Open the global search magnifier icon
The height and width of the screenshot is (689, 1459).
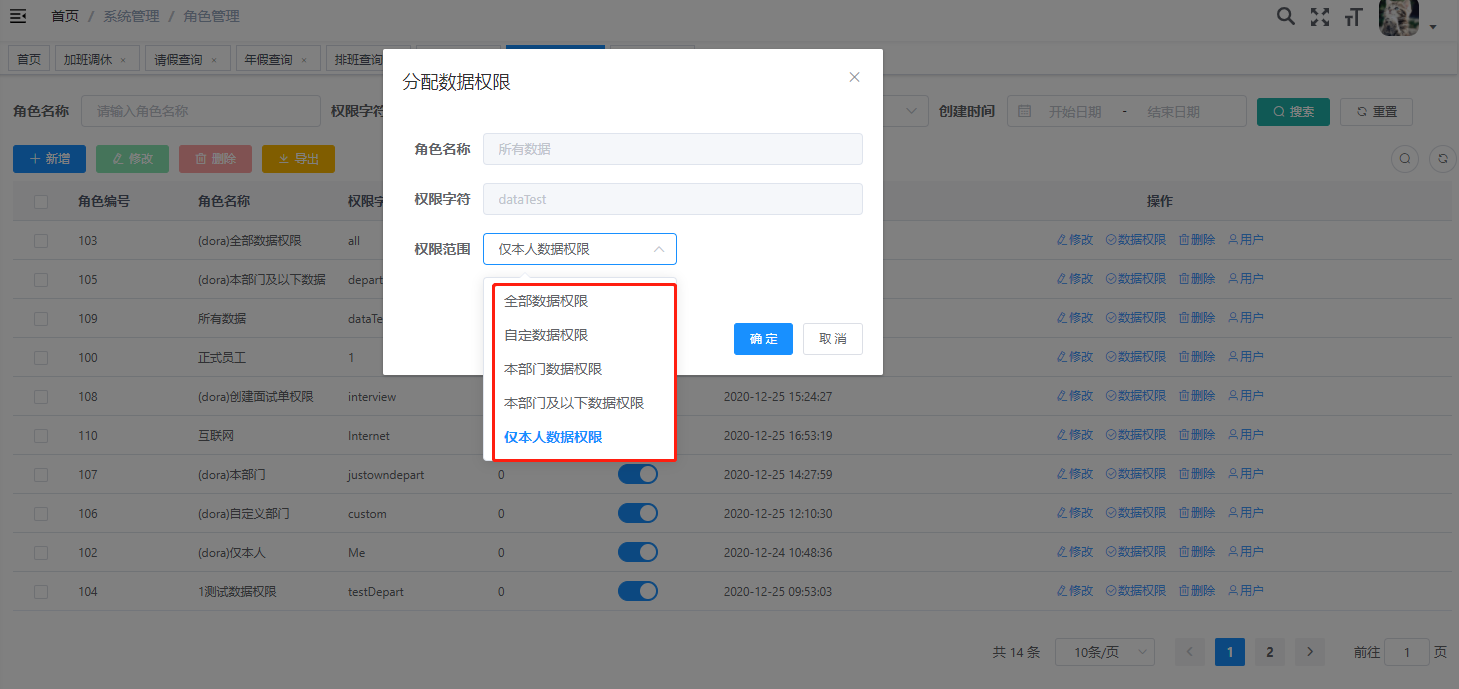point(1285,16)
